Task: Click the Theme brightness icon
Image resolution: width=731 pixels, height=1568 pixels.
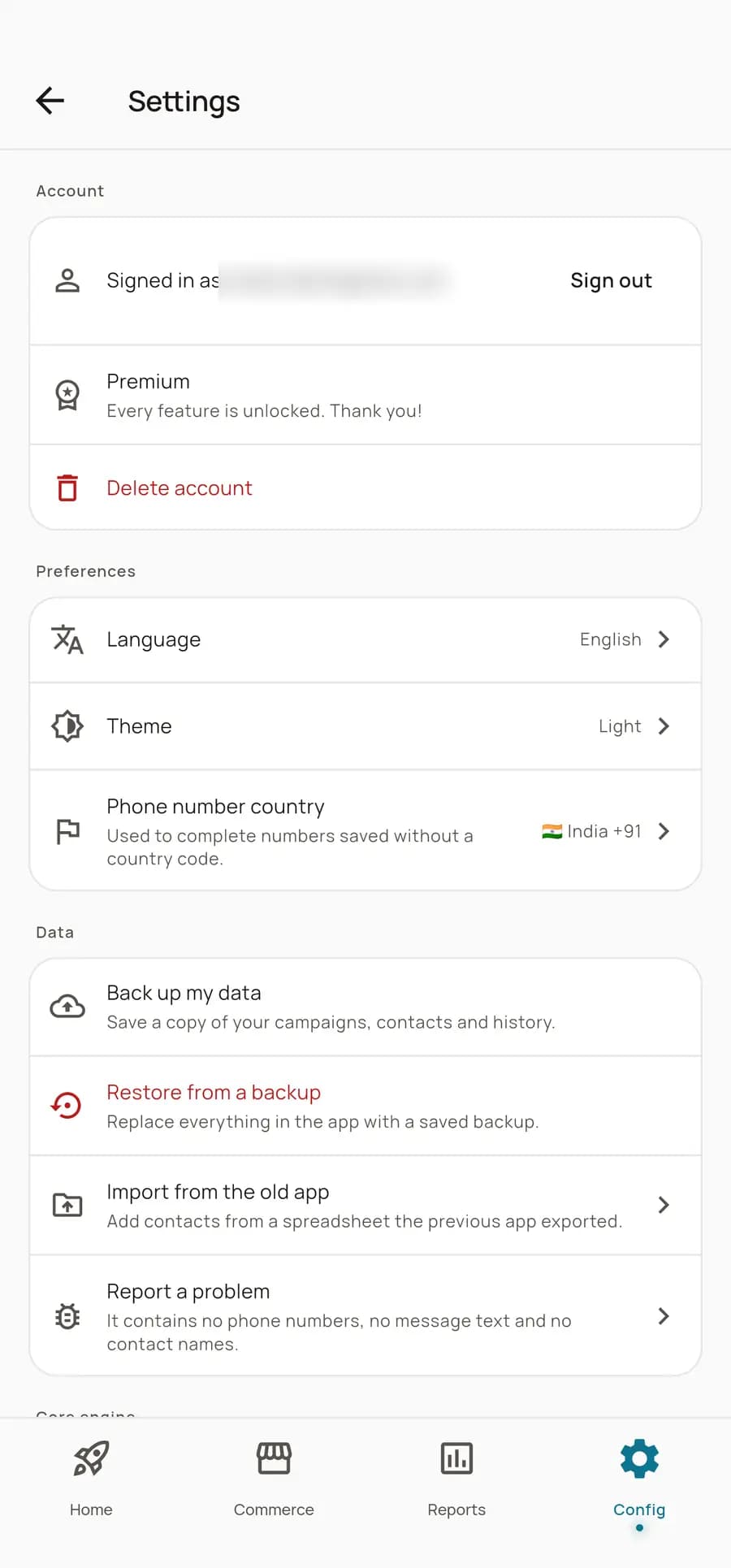Action: (67, 726)
